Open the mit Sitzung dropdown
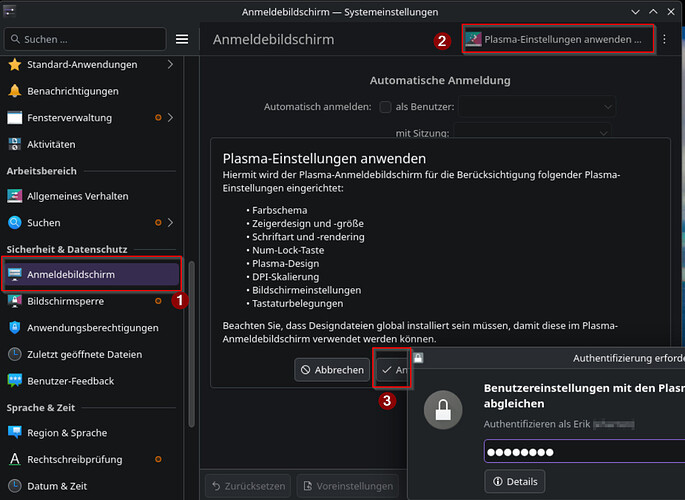The height and width of the screenshot is (500, 685). click(533, 131)
